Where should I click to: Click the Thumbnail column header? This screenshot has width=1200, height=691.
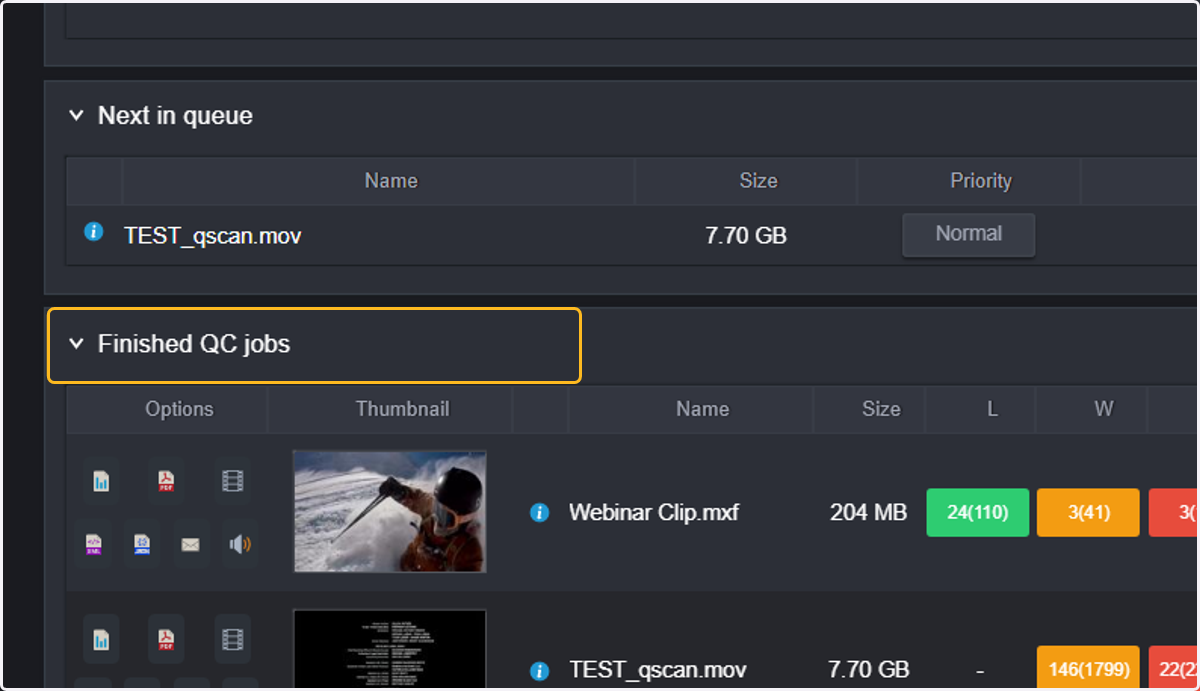[x=402, y=409]
